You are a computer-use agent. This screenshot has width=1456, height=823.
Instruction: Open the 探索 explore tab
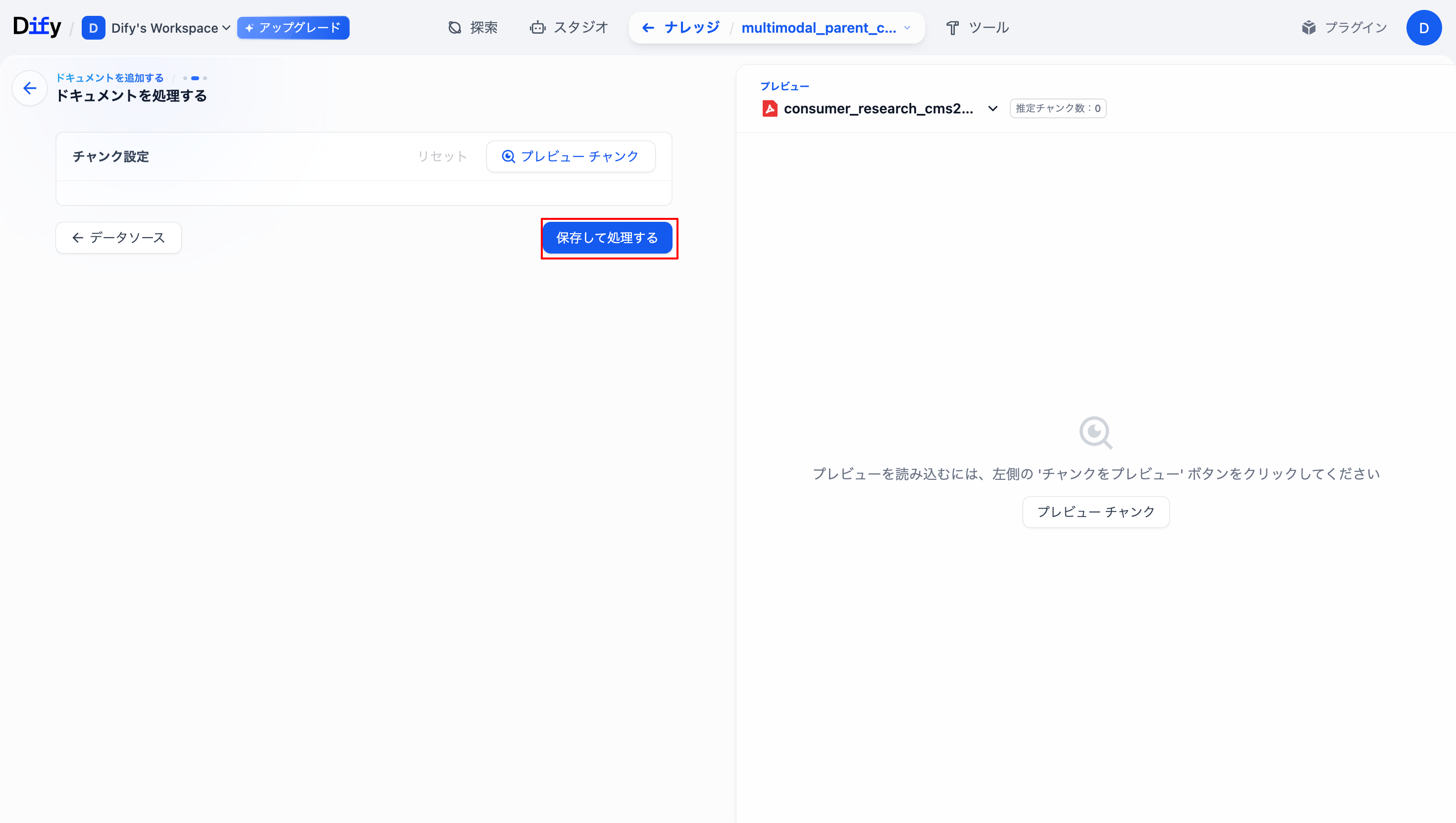(x=472, y=28)
